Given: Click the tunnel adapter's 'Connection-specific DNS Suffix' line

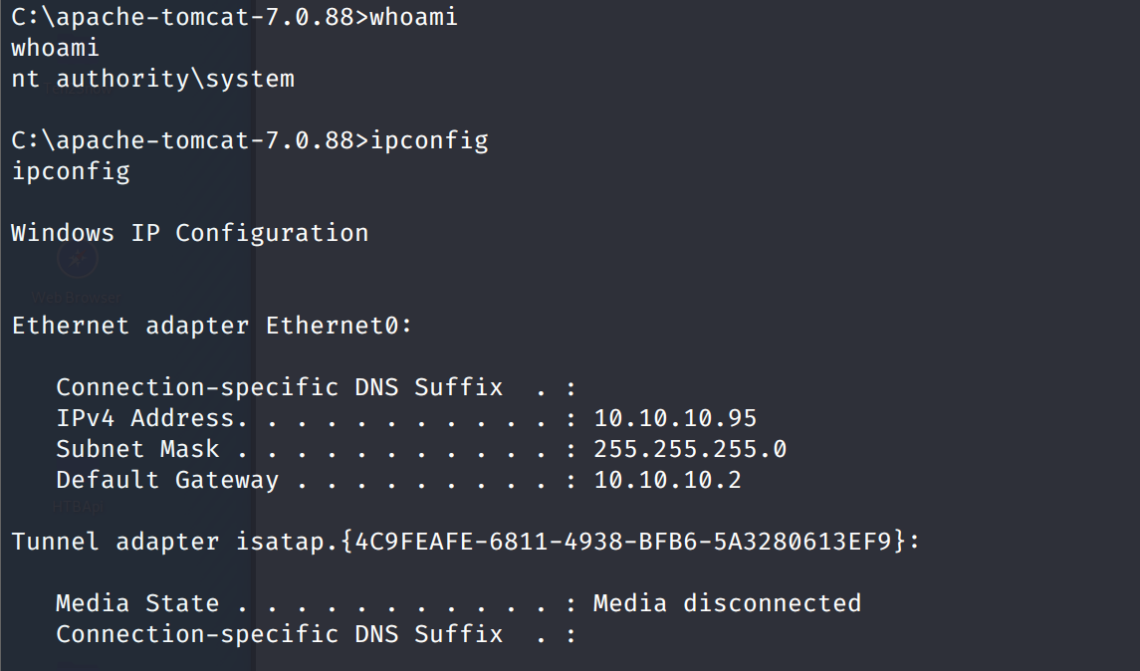Looking at the screenshot, I should click(x=279, y=634).
